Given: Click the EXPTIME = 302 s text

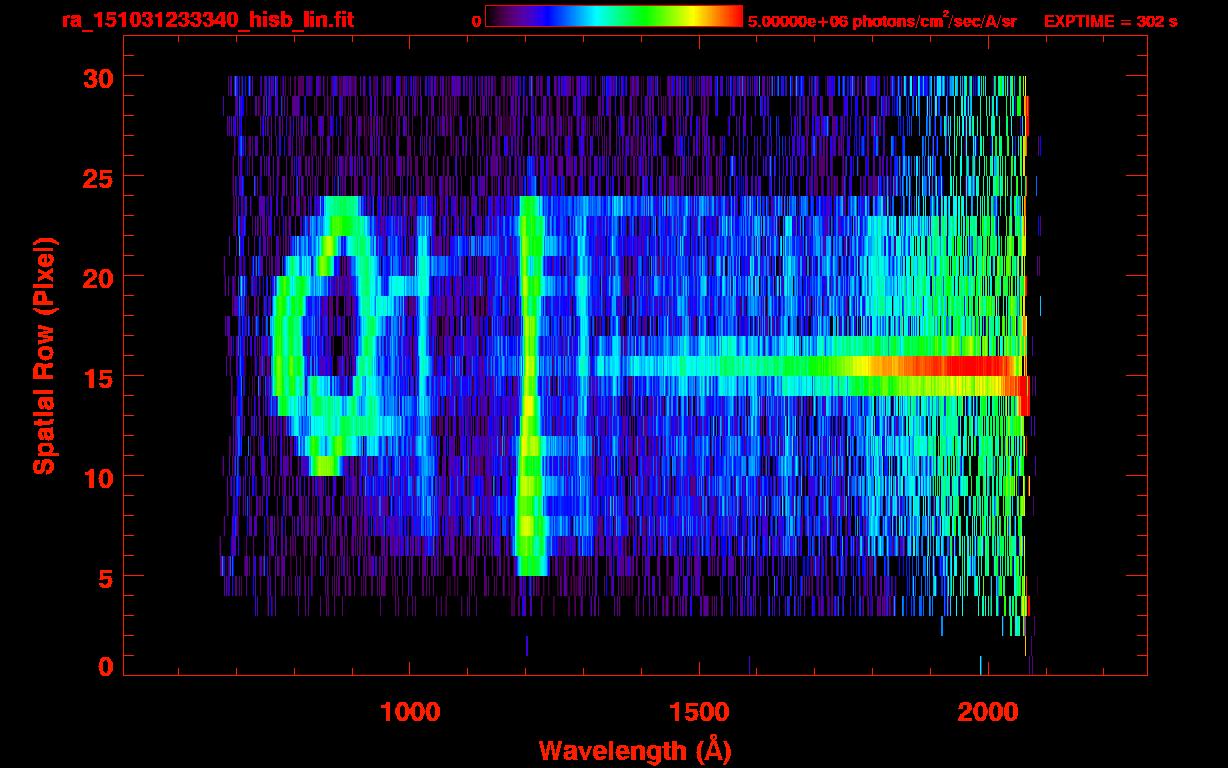Looking at the screenshot, I should pyautogui.click(x=1110, y=21).
